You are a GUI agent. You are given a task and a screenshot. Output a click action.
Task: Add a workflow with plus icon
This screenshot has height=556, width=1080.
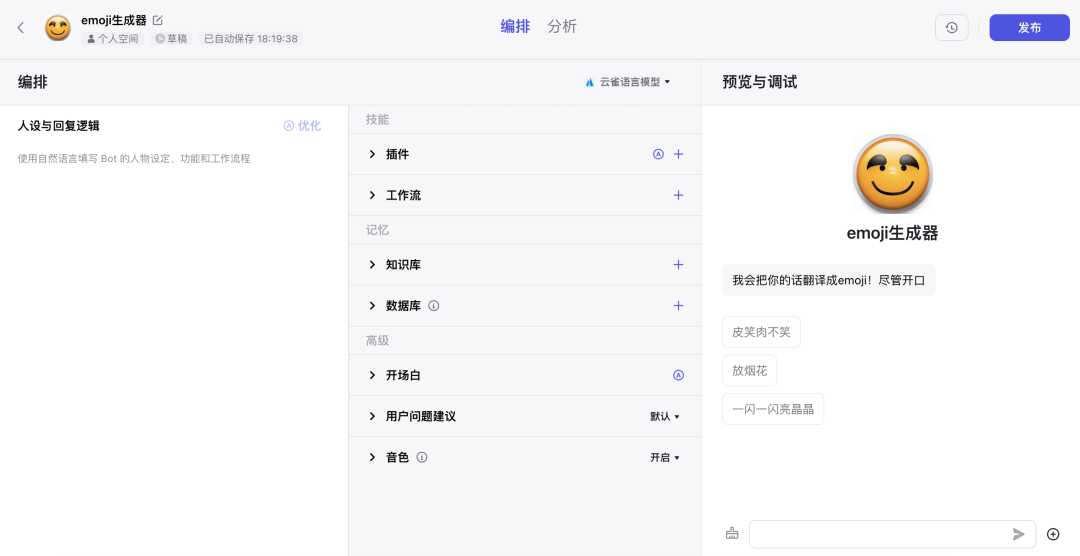click(678, 196)
